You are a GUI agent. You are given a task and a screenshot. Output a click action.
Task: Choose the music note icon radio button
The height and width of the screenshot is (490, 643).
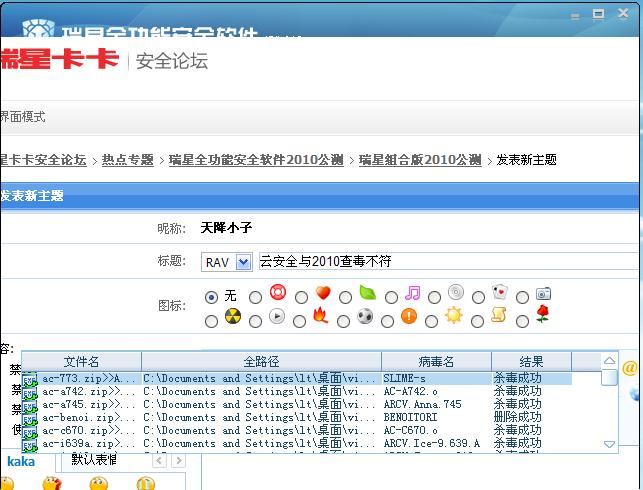coord(391,297)
